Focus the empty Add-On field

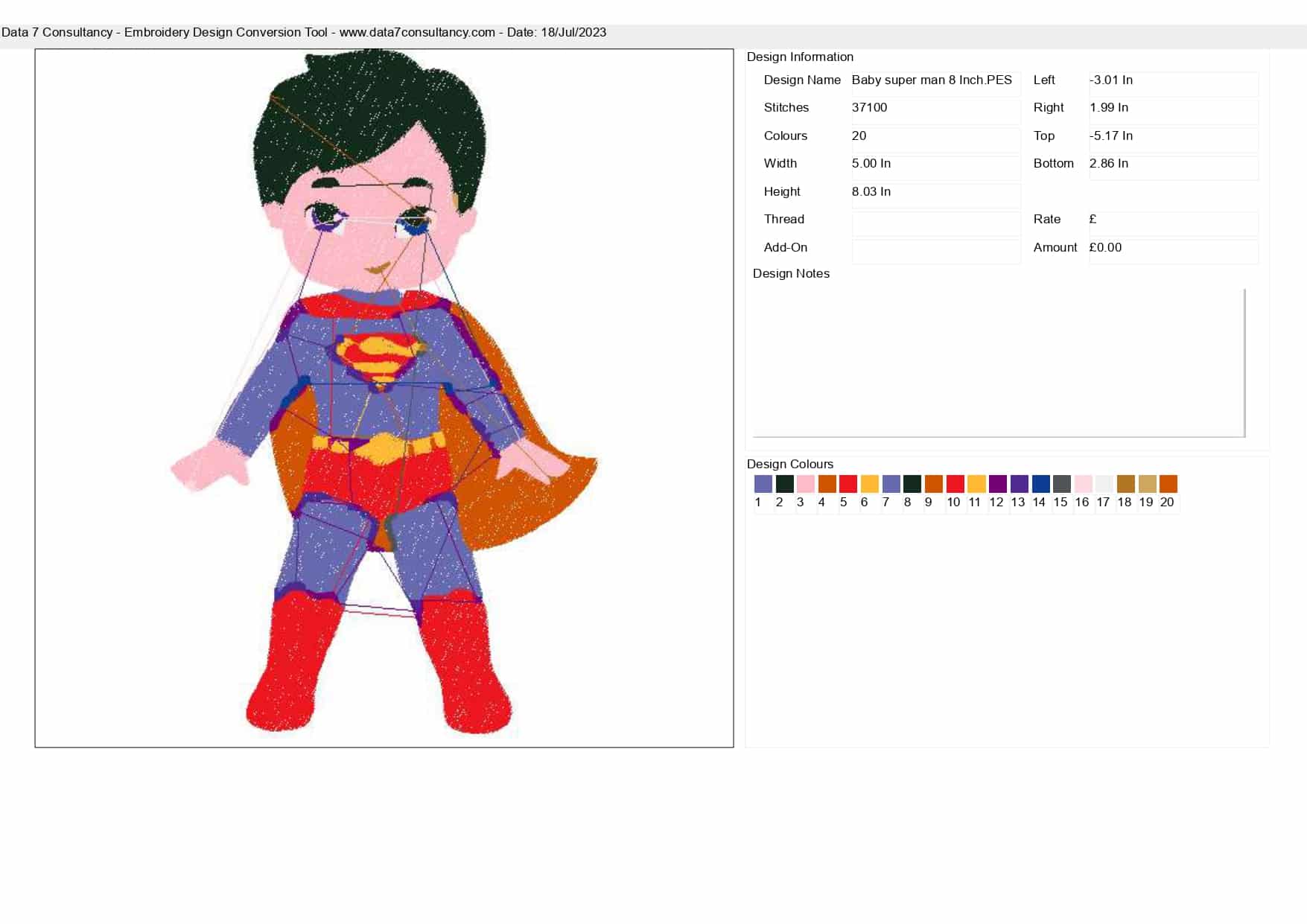936,252
